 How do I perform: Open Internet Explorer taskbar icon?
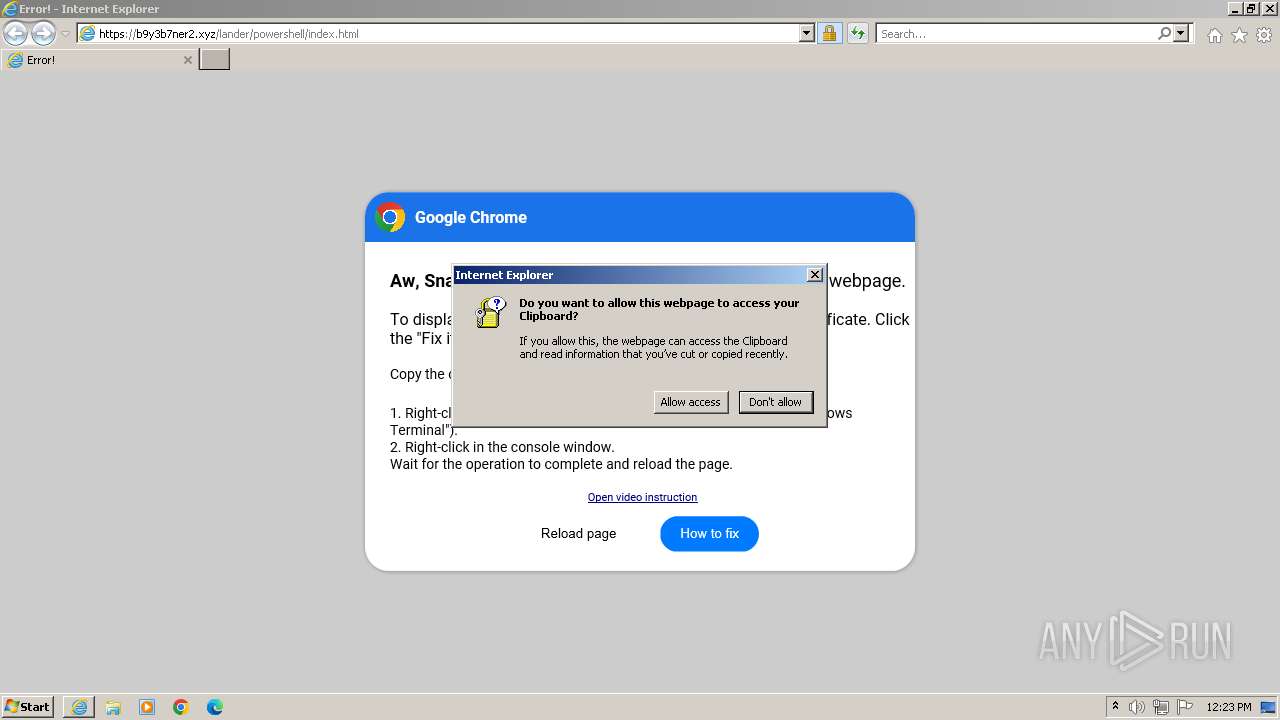[79, 707]
